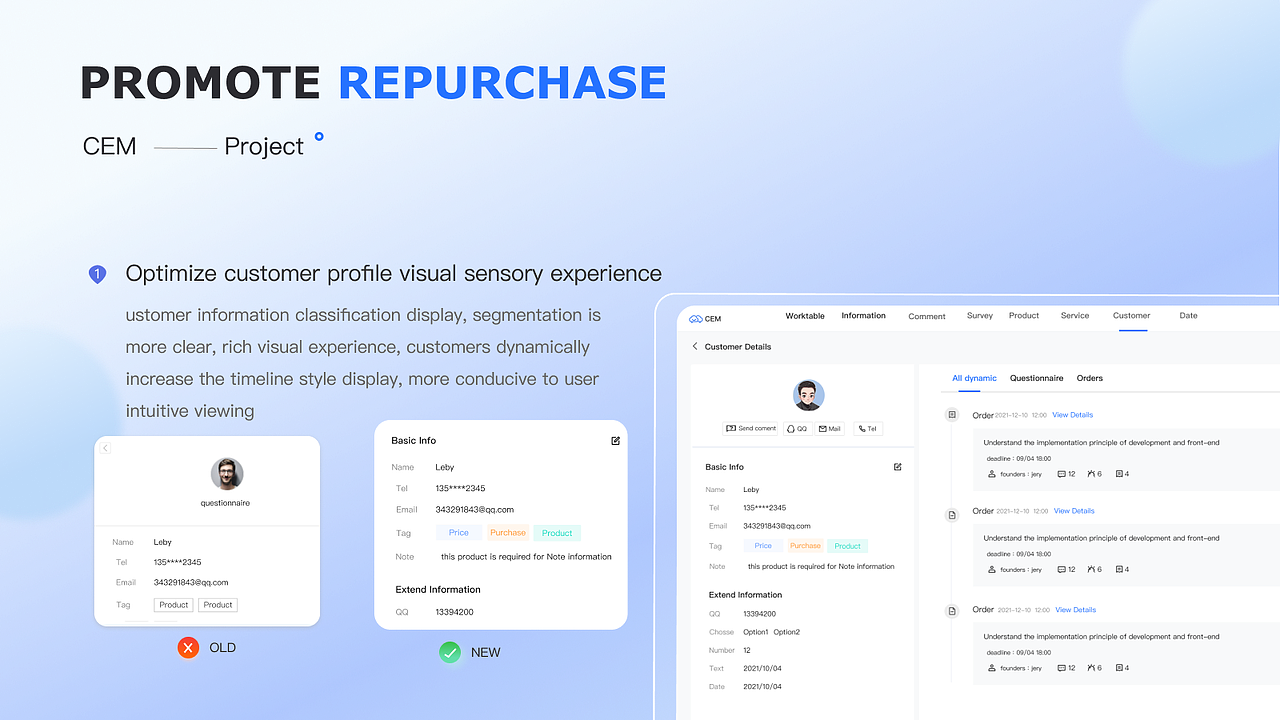The image size is (1280, 720).
Task: Open the Service nav tab
Action: pos(1075,316)
